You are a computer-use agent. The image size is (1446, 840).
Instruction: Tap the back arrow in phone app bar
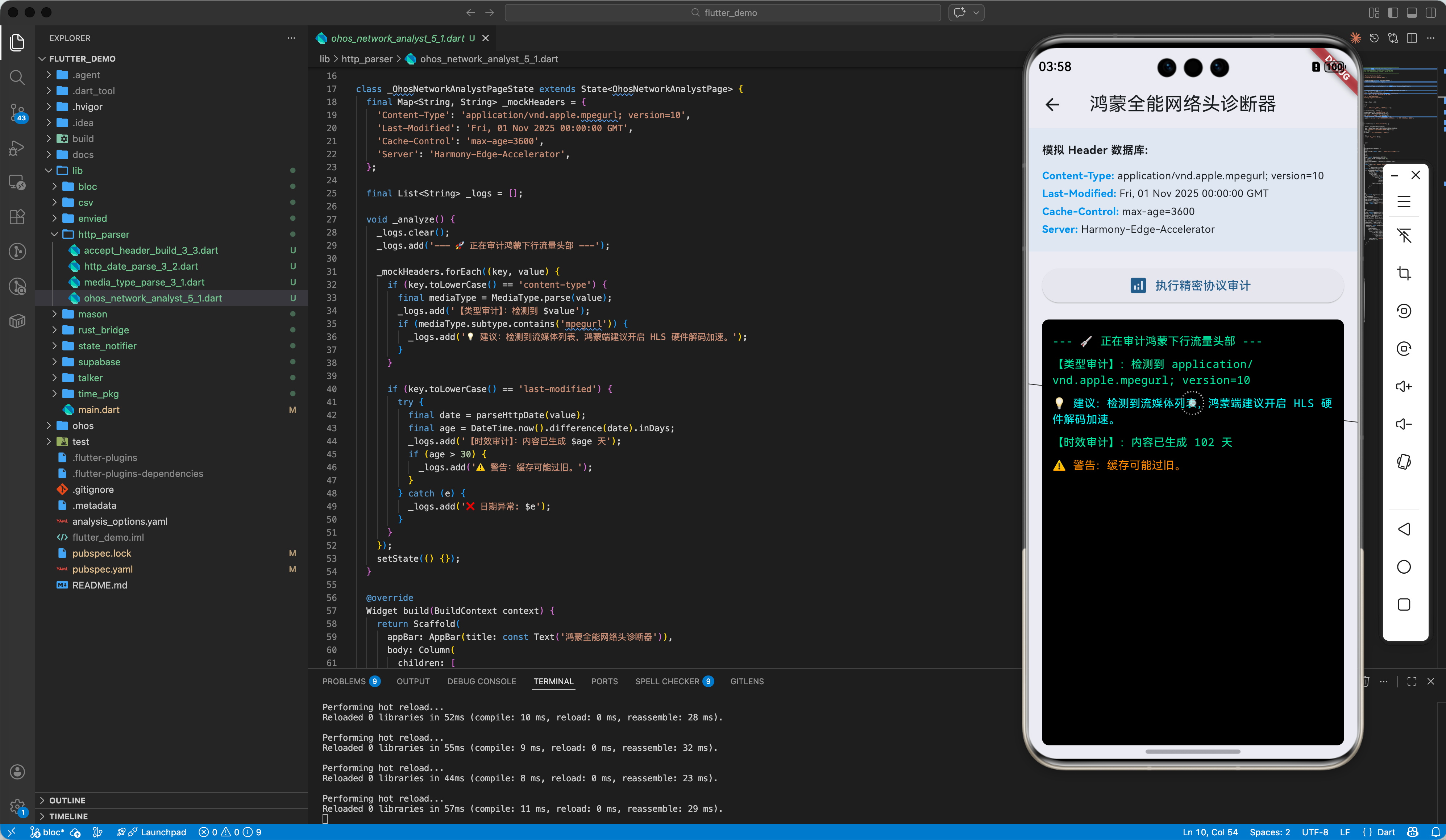click(1052, 104)
